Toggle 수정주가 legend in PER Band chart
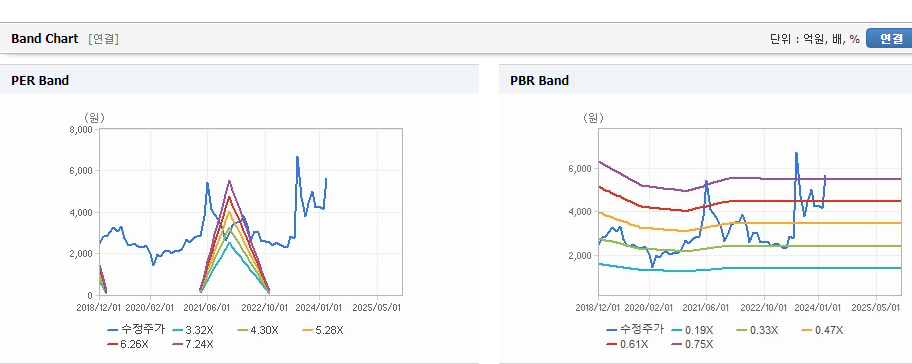912x364 pixels. coord(136,330)
